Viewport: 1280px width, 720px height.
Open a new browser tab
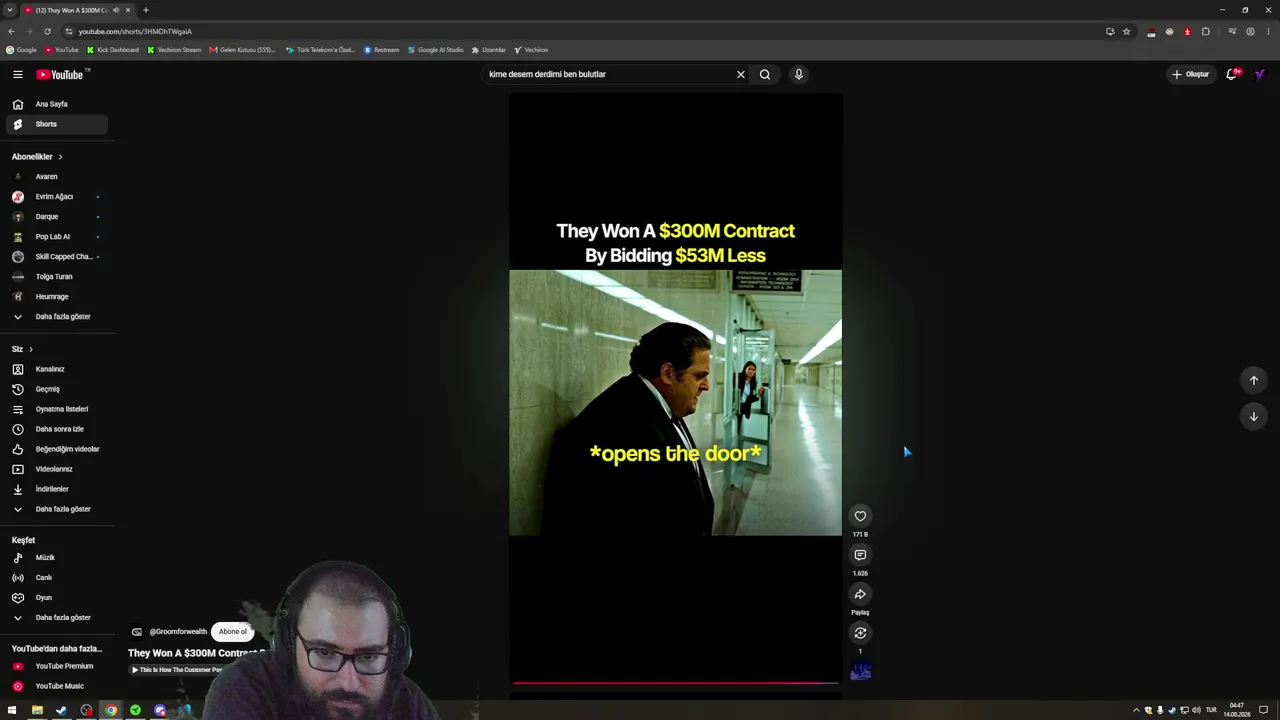click(x=146, y=10)
